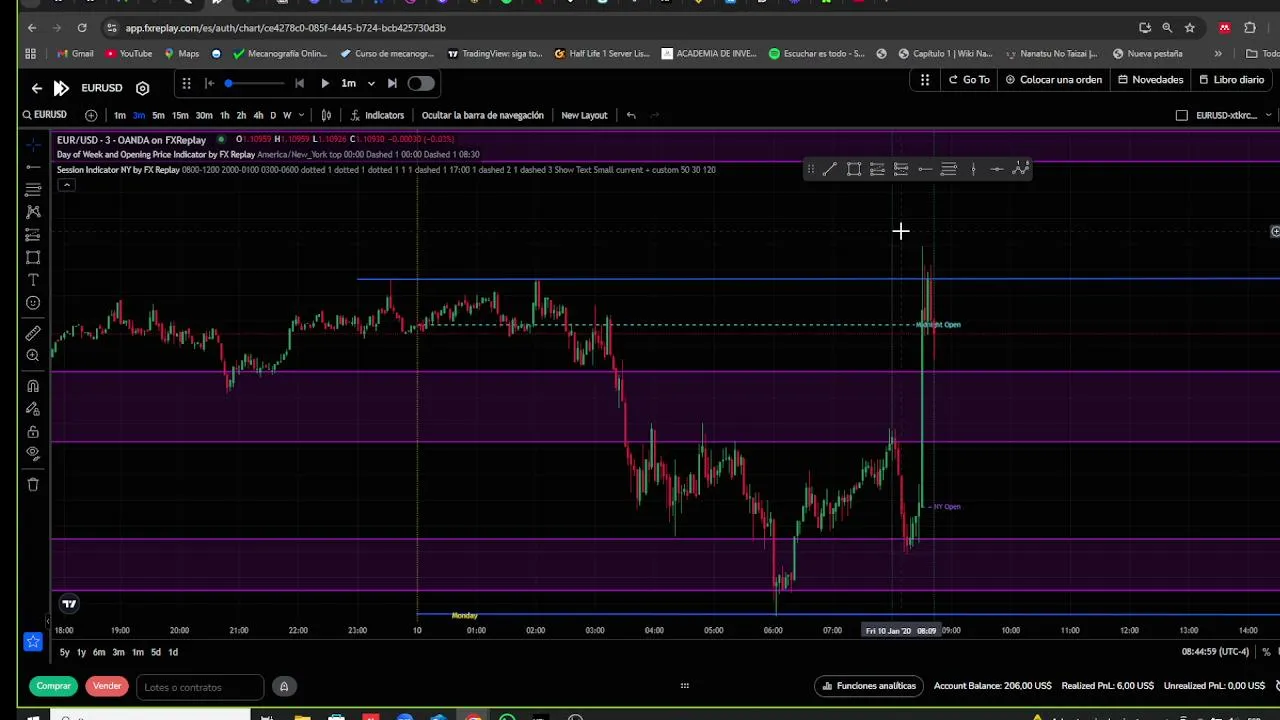Image resolution: width=1280 pixels, height=720 pixels.
Task: Switch to the 4h timeframe
Action: click(x=258, y=115)
